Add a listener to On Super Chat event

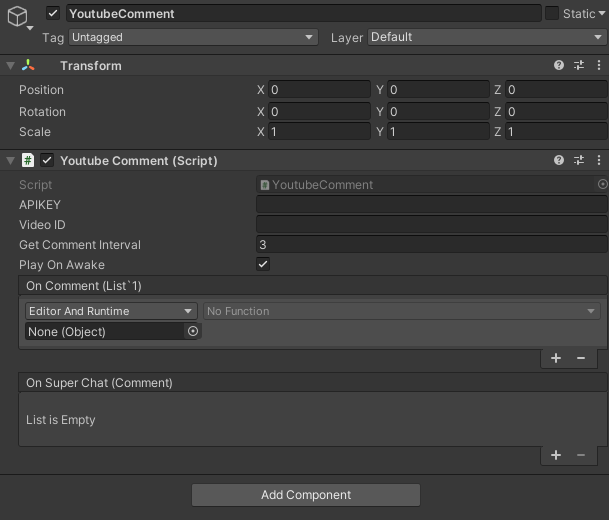(556, 455)
